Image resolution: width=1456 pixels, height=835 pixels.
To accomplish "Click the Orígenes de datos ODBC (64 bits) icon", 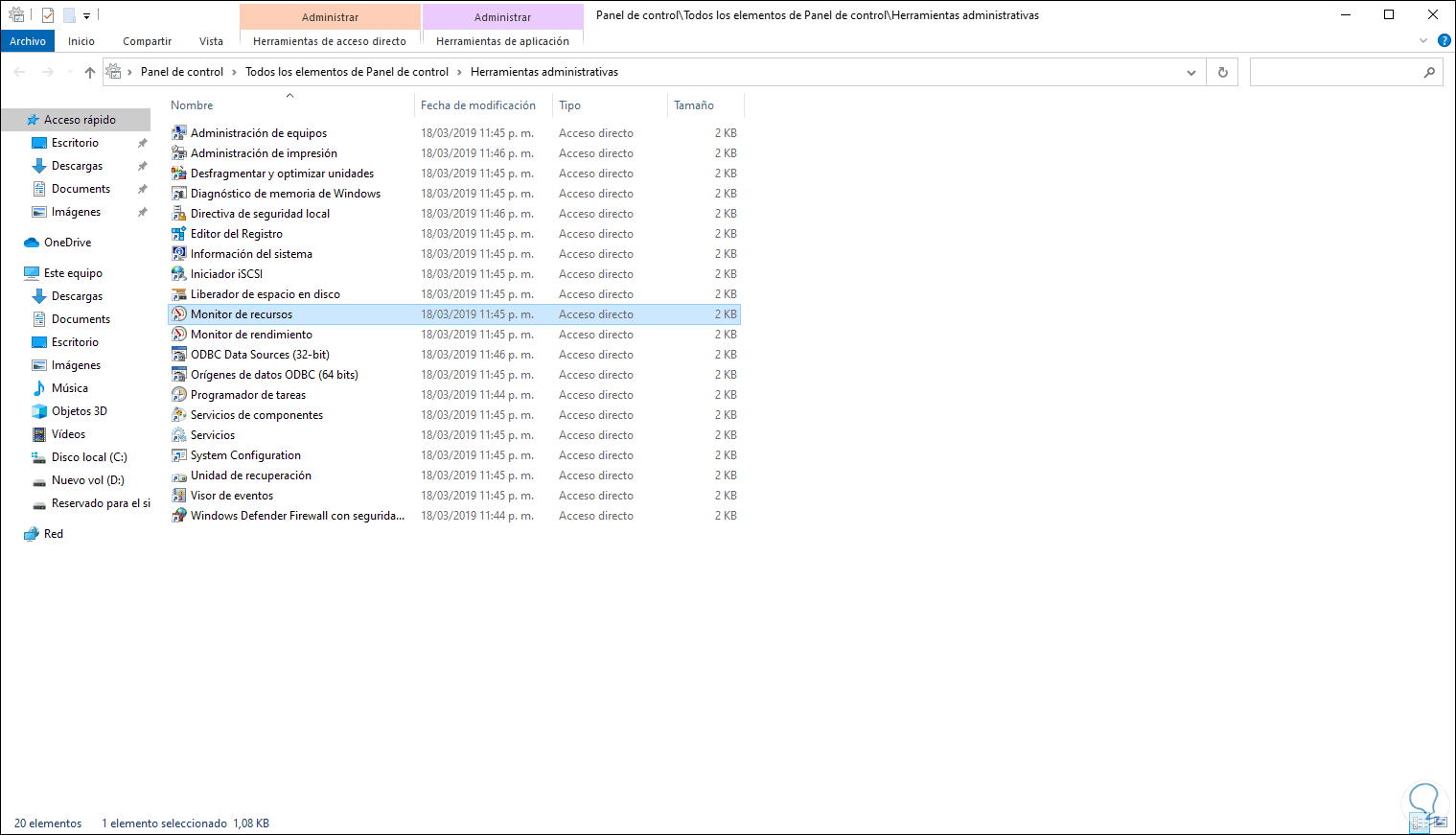I will pos(179,375).
